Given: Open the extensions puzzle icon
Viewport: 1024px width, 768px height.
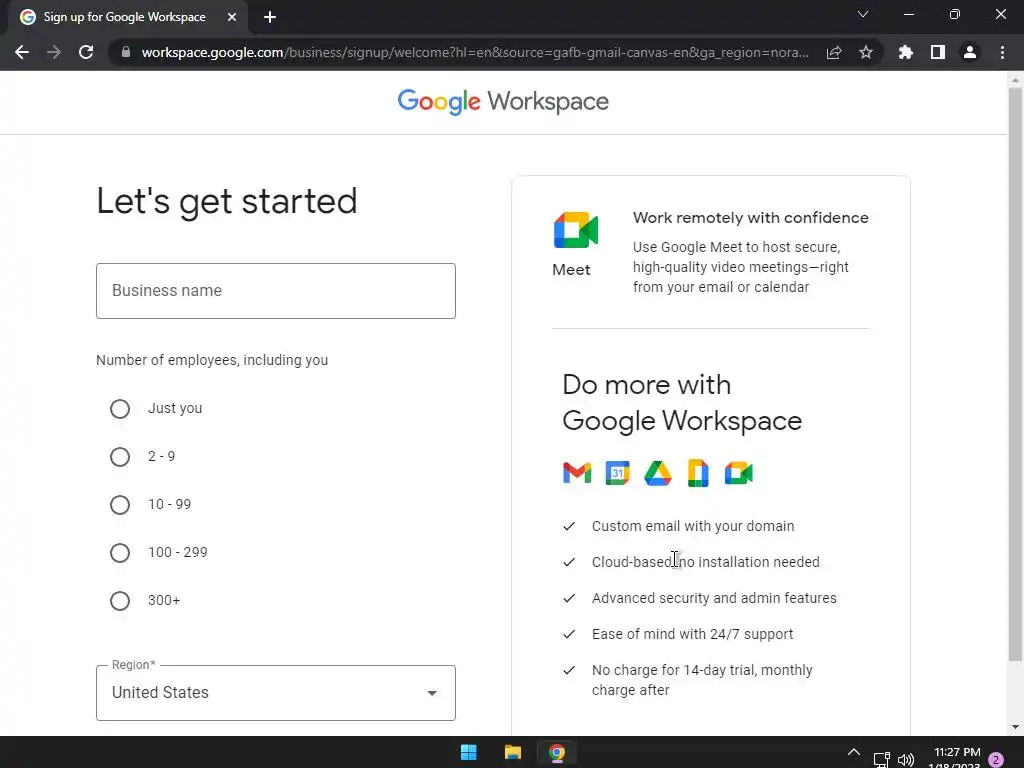Looking at the screenshot, I should click(x=906, y=52).
